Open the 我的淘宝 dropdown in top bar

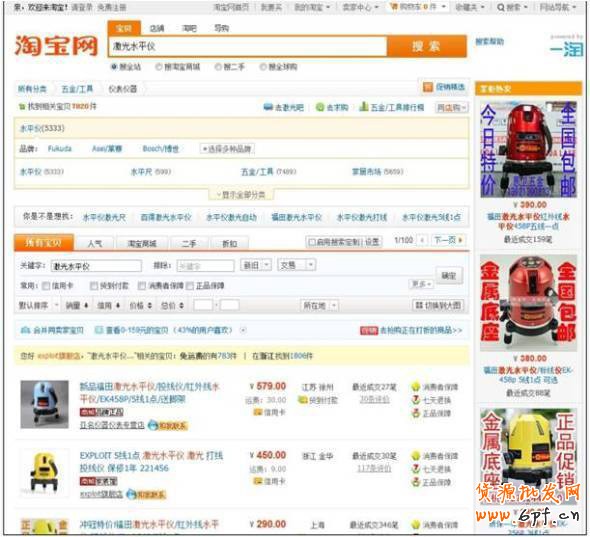click(x=312, y=7)
